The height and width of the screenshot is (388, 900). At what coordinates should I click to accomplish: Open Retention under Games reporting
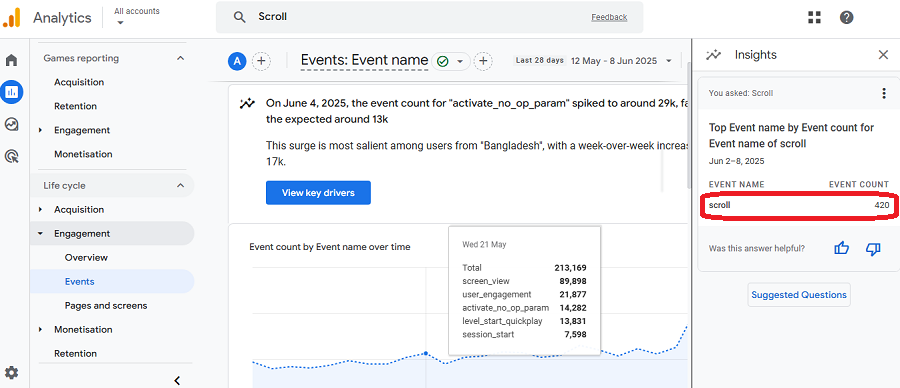75,106
